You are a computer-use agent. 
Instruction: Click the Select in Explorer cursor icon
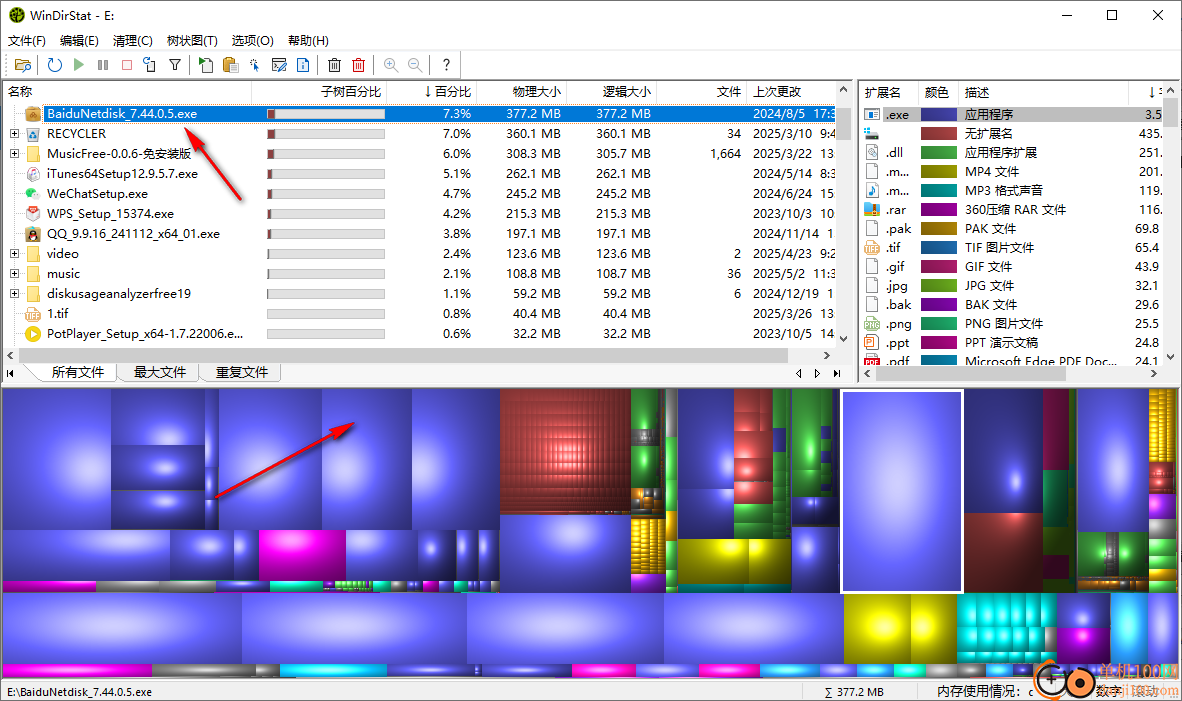254,65
